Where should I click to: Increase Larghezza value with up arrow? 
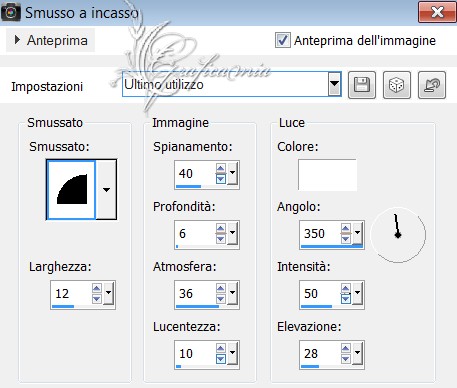pyautogui.click(x=97, y=288)
